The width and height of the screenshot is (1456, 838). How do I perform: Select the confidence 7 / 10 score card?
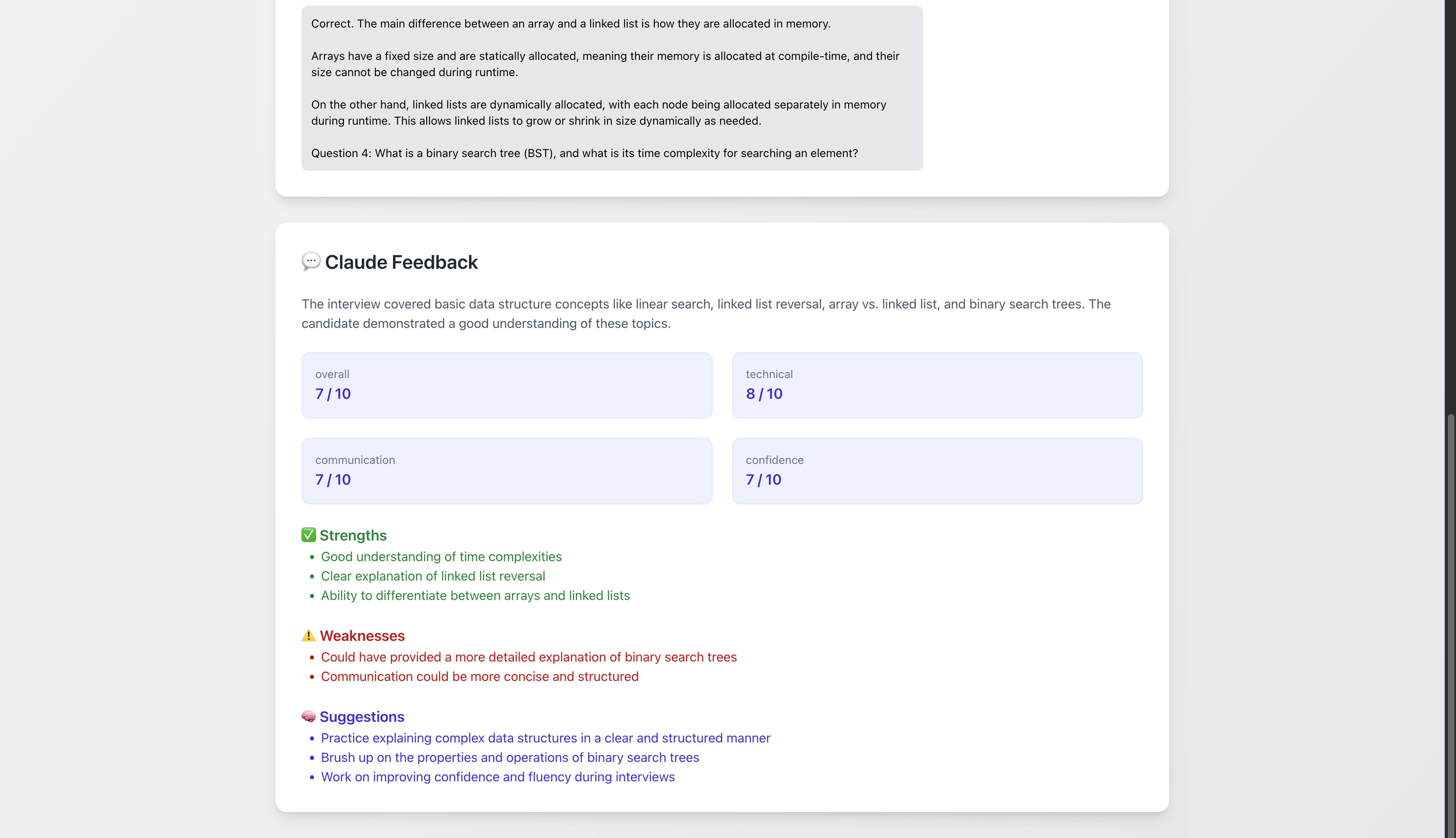(x=936, y=471)
